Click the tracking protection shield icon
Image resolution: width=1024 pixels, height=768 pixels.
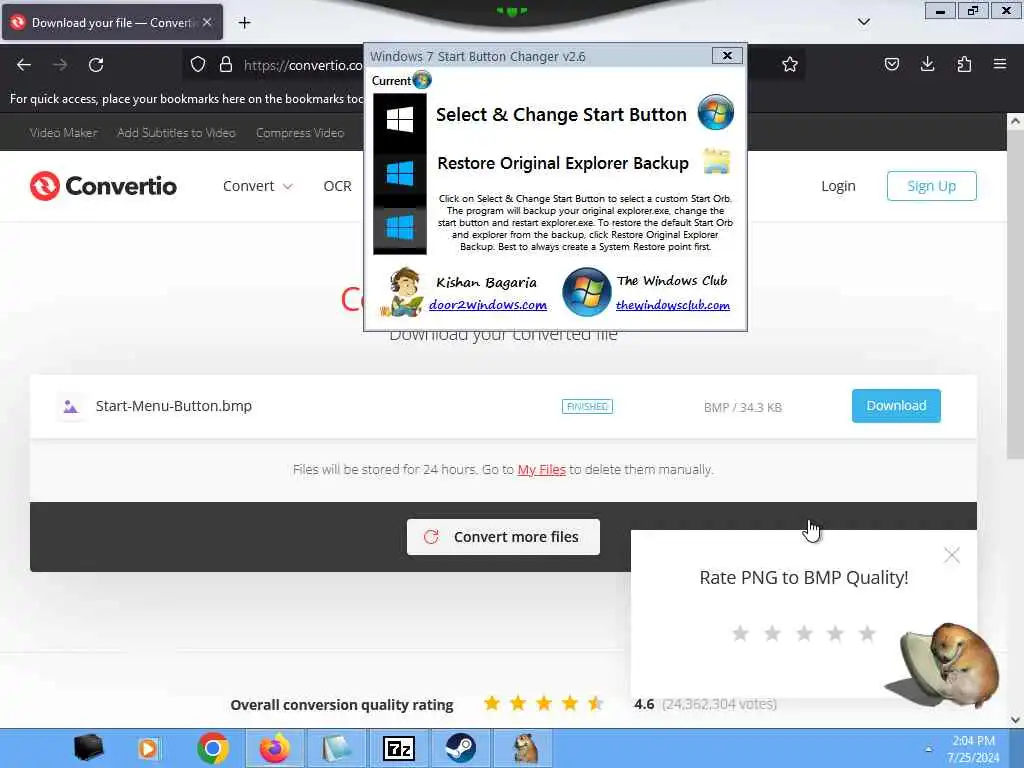tap(198, 64)
